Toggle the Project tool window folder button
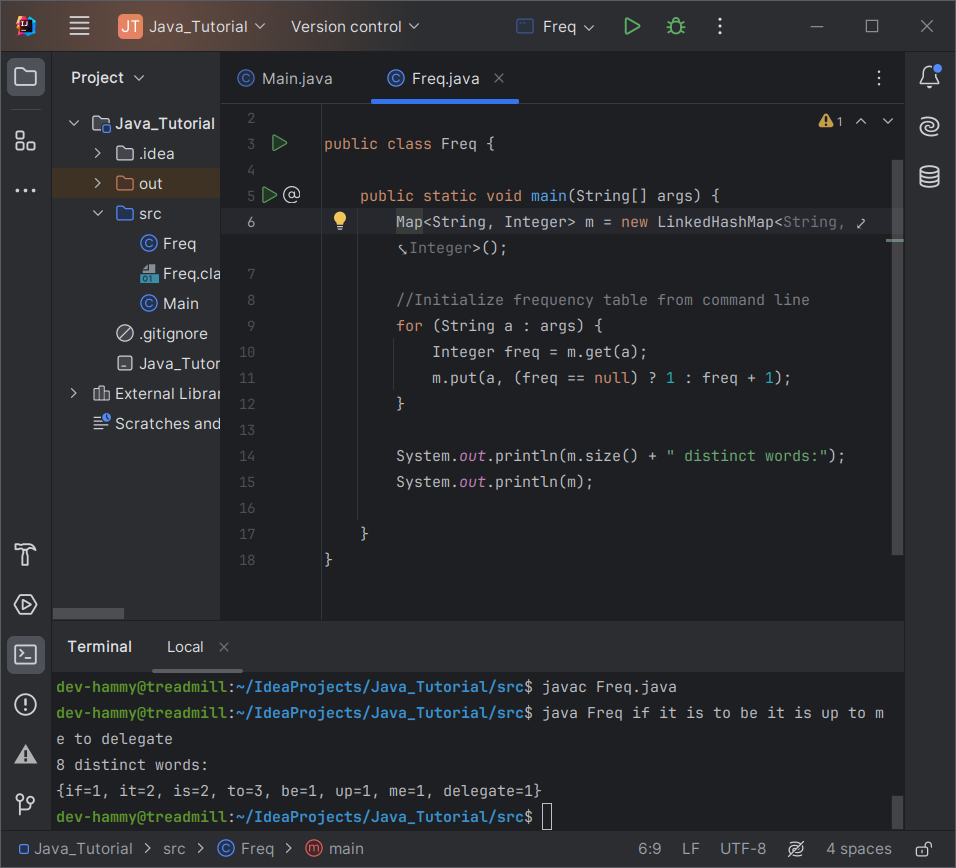The height and width of the screenshot is (868, 956). [26, 77]
